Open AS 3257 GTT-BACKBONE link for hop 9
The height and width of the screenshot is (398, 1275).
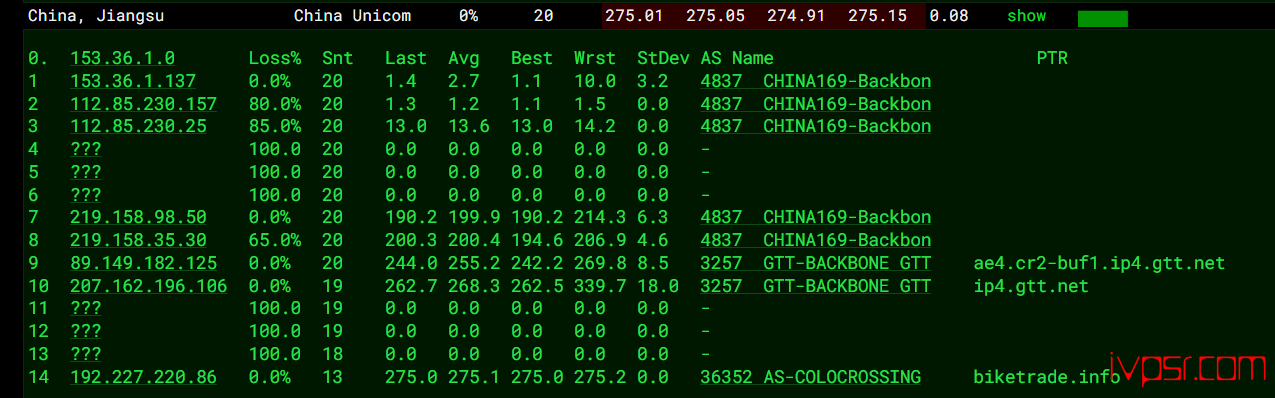[x=816, y=263]
